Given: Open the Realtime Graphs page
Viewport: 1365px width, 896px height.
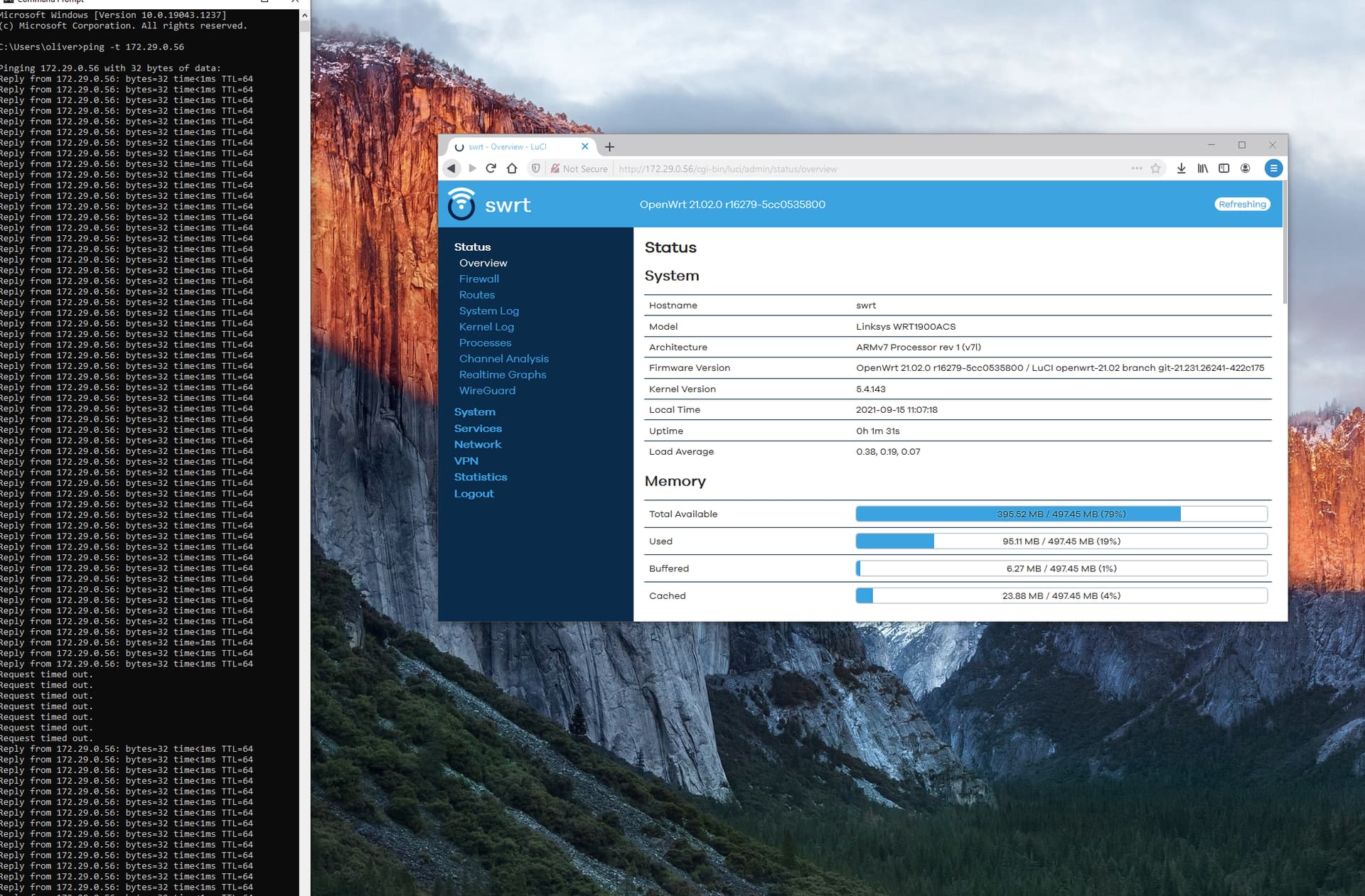Looking at the screenshot, I should tap(503, 374).
